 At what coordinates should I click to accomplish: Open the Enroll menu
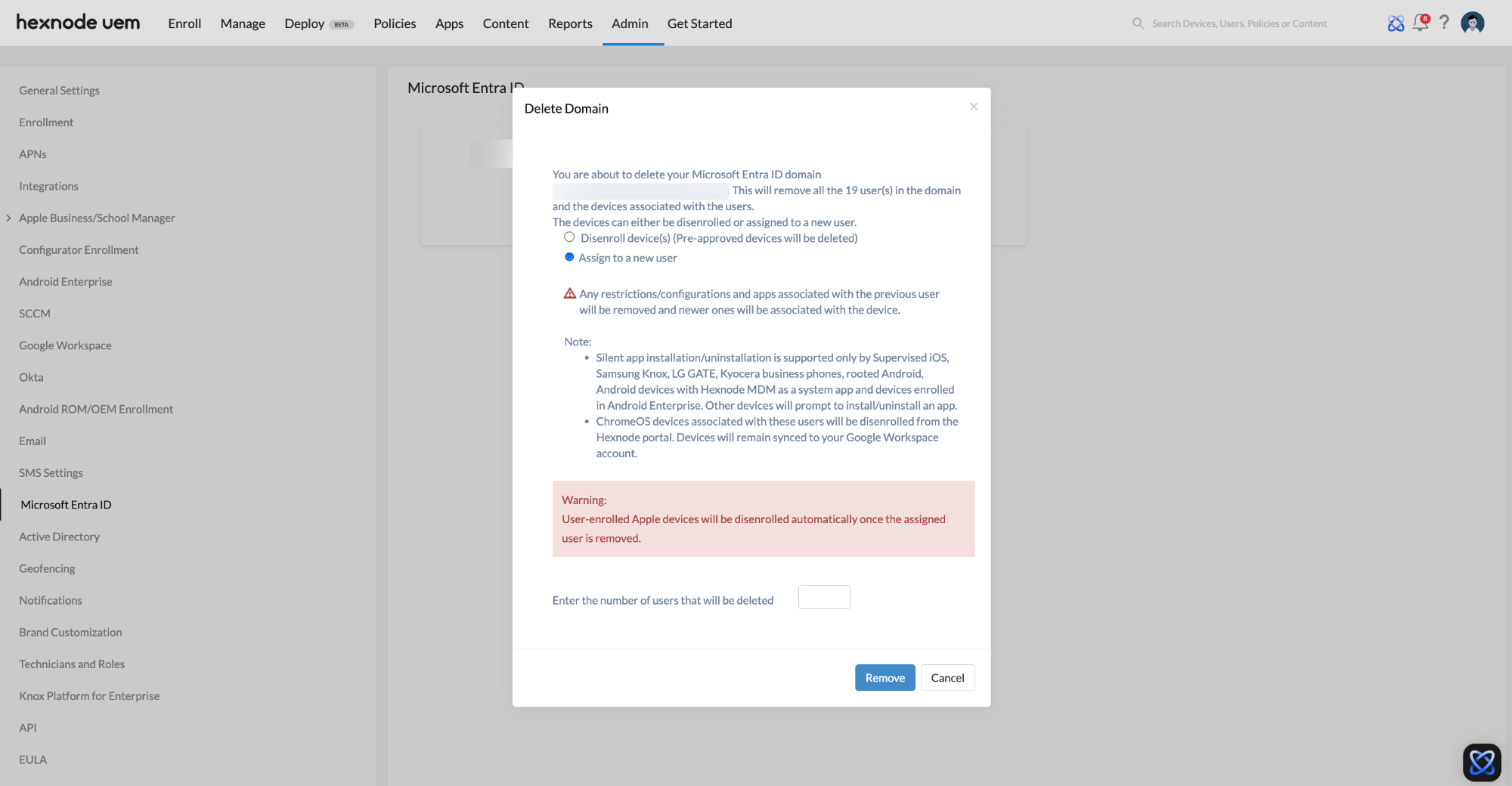[184, 23]
